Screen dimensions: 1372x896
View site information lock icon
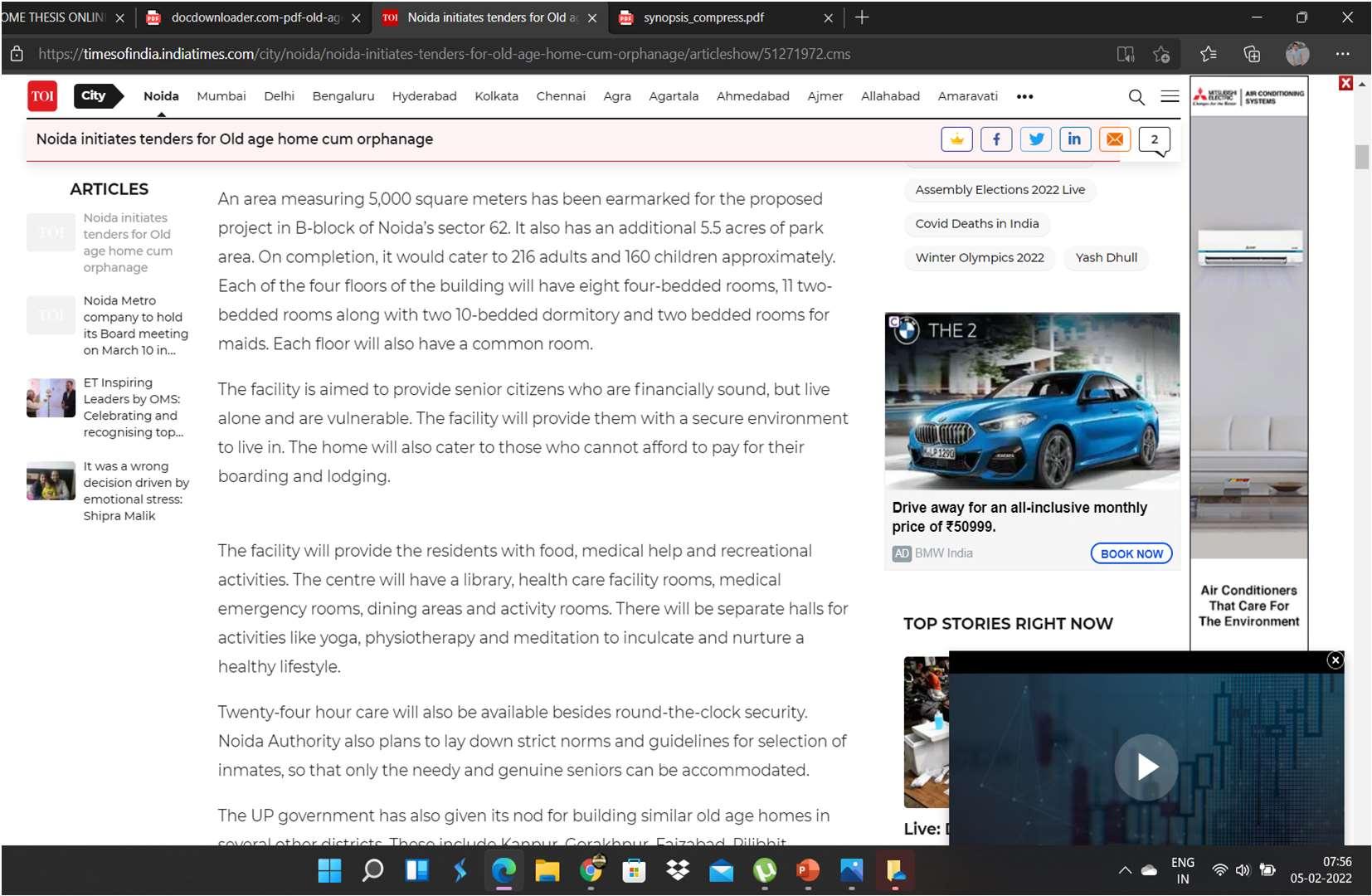[x=17, y=55]
